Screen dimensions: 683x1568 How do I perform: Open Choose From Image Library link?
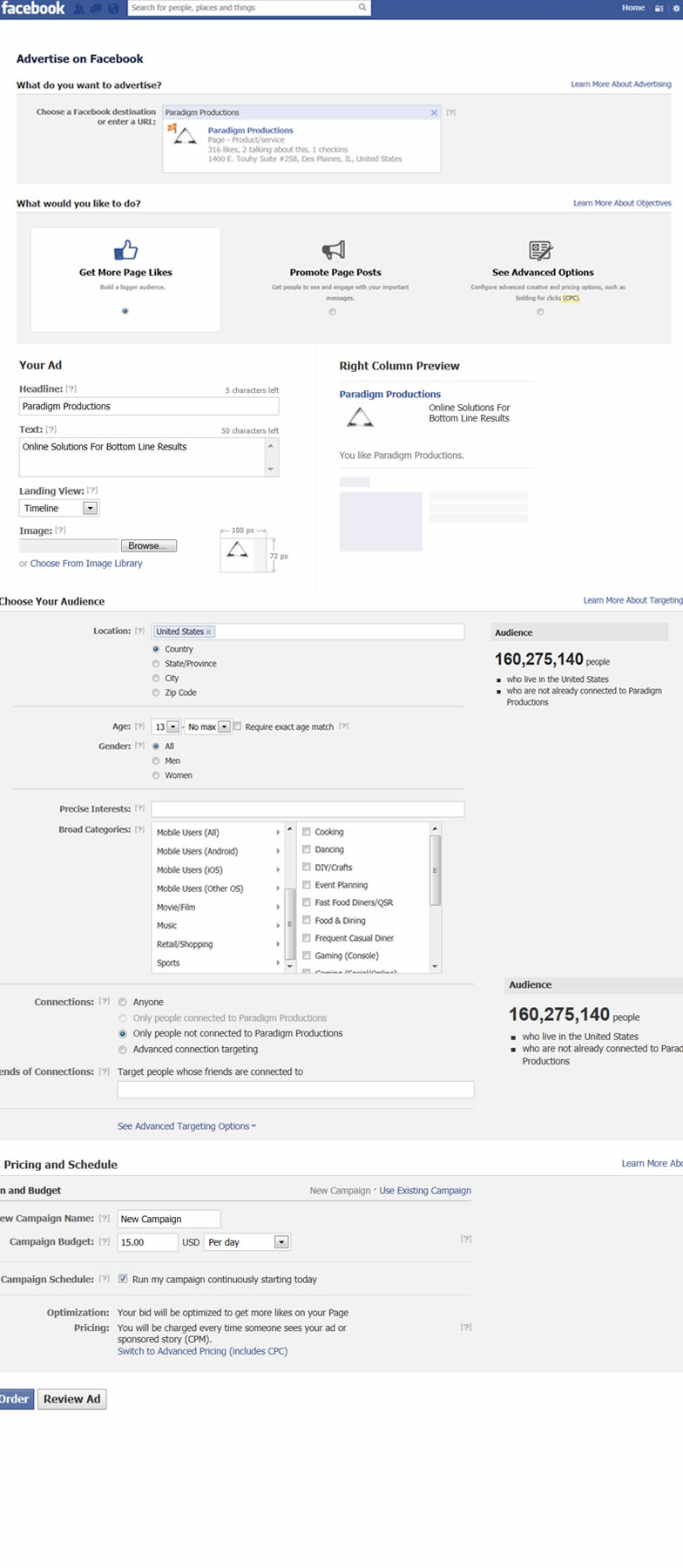pos(85,564)
